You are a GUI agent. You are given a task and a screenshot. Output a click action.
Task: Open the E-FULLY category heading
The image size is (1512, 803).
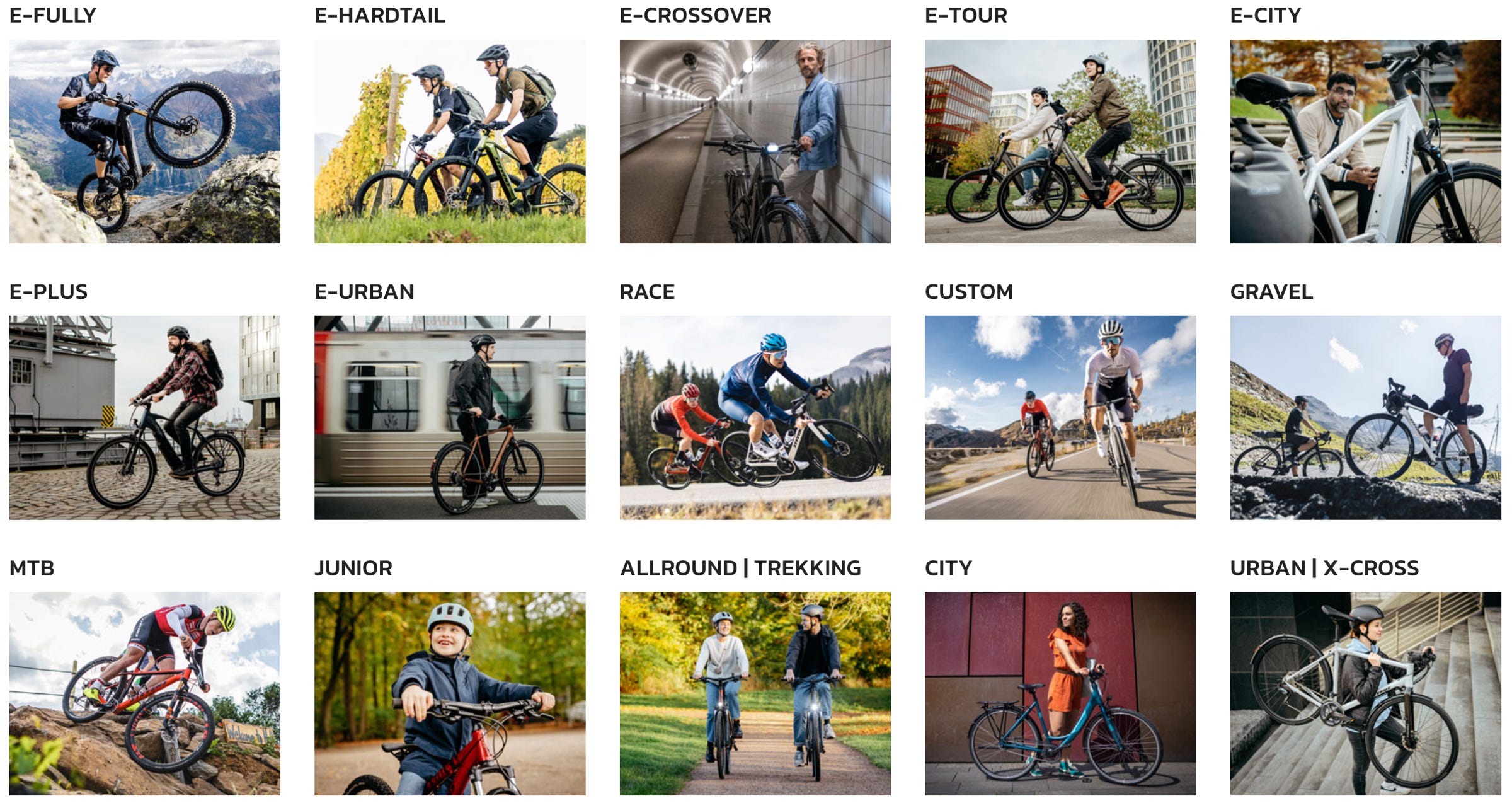click(x=53, y=15)
